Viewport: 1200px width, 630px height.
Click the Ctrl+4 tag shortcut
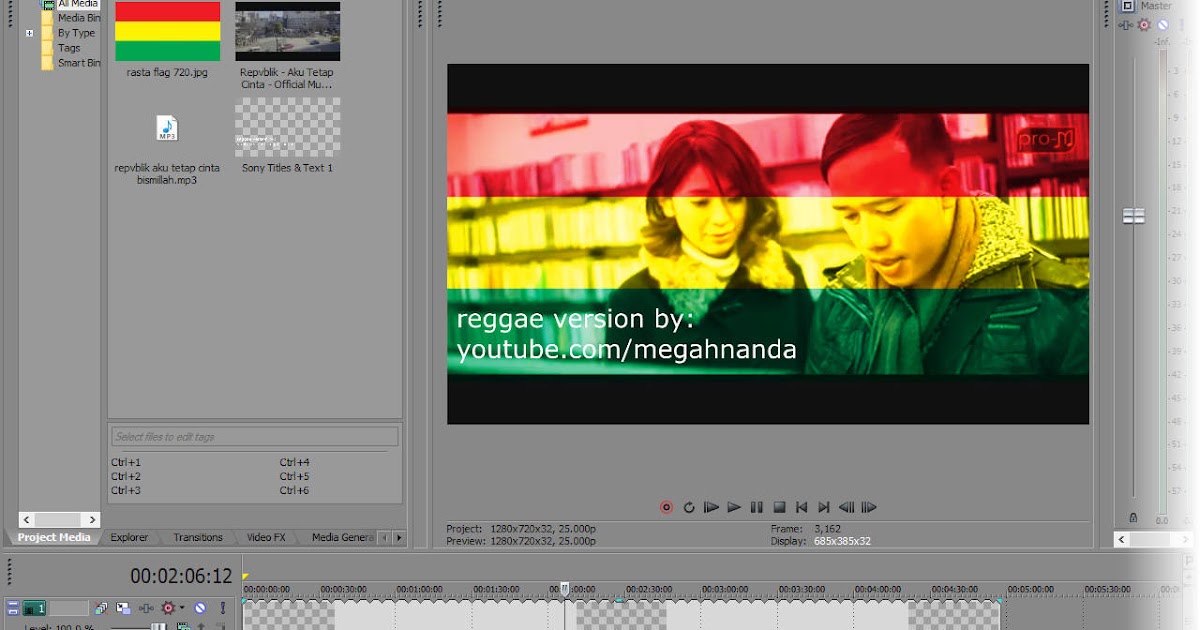pos(294,462)
